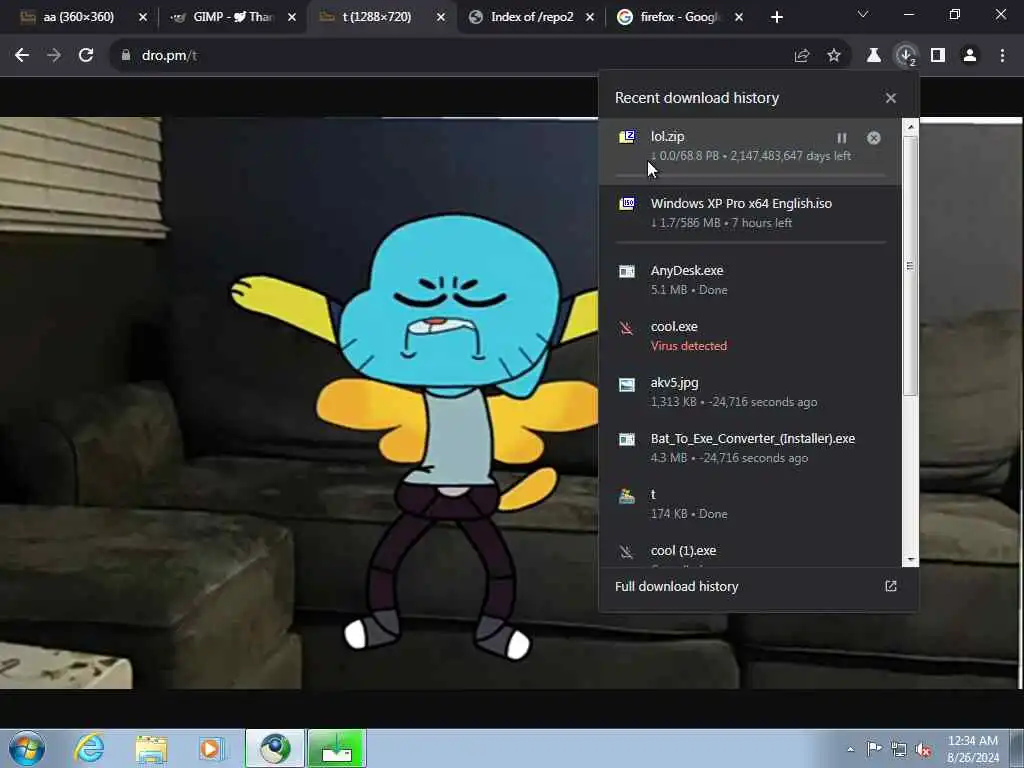Show hidden tray icons arrow
This screenshot has height=768, width=1024.
850,749
